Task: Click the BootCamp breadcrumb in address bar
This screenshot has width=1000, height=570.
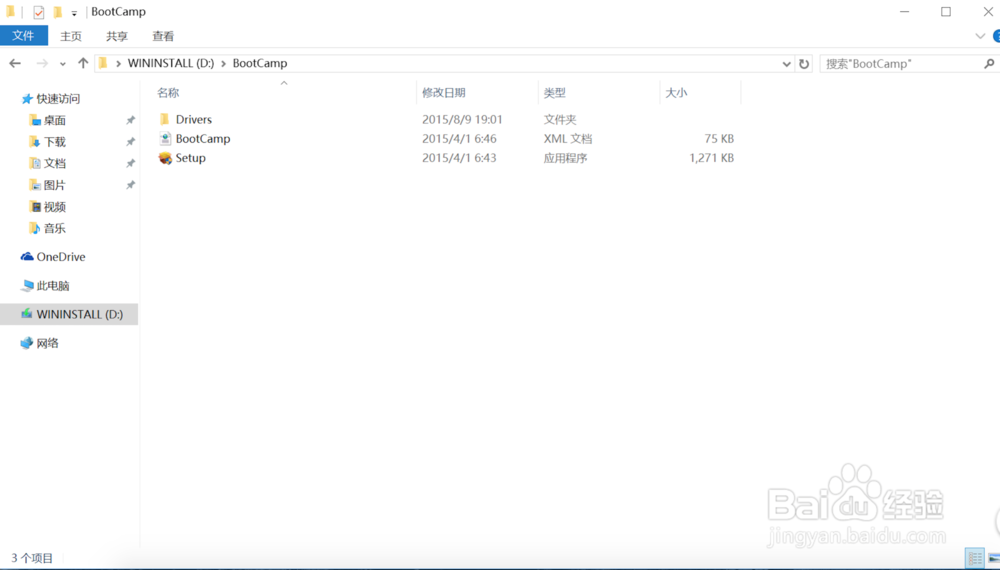Action: point(260,63)
